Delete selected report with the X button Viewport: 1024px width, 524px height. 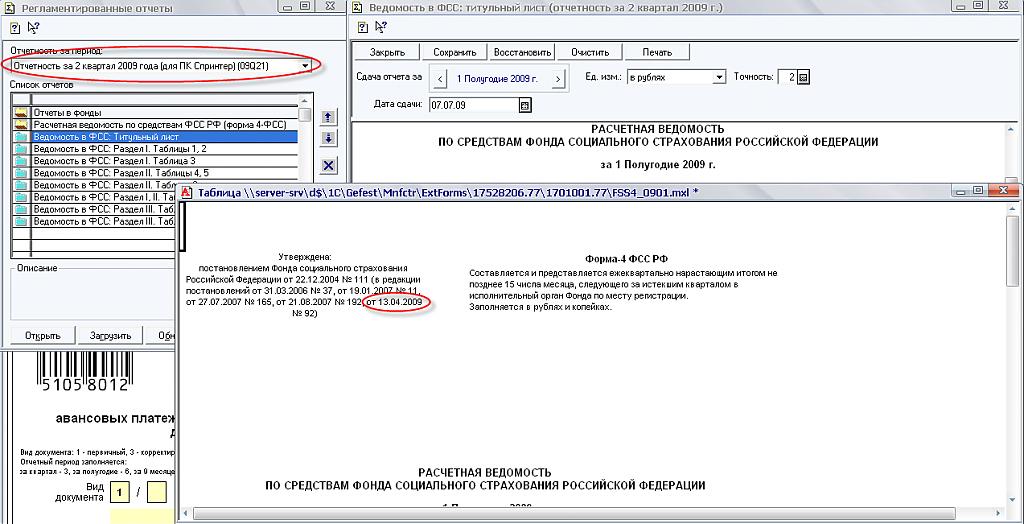[x=329, y=165]
